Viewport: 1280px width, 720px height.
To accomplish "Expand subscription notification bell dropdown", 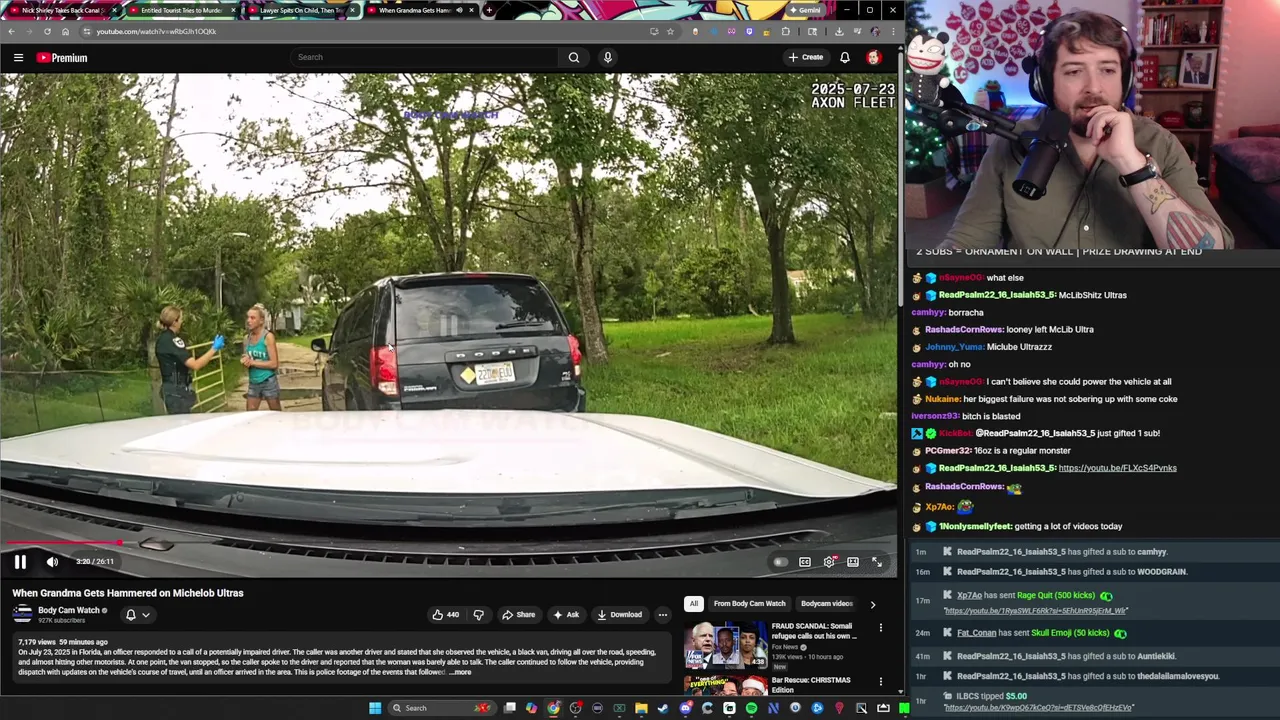I will pos(137,615).
